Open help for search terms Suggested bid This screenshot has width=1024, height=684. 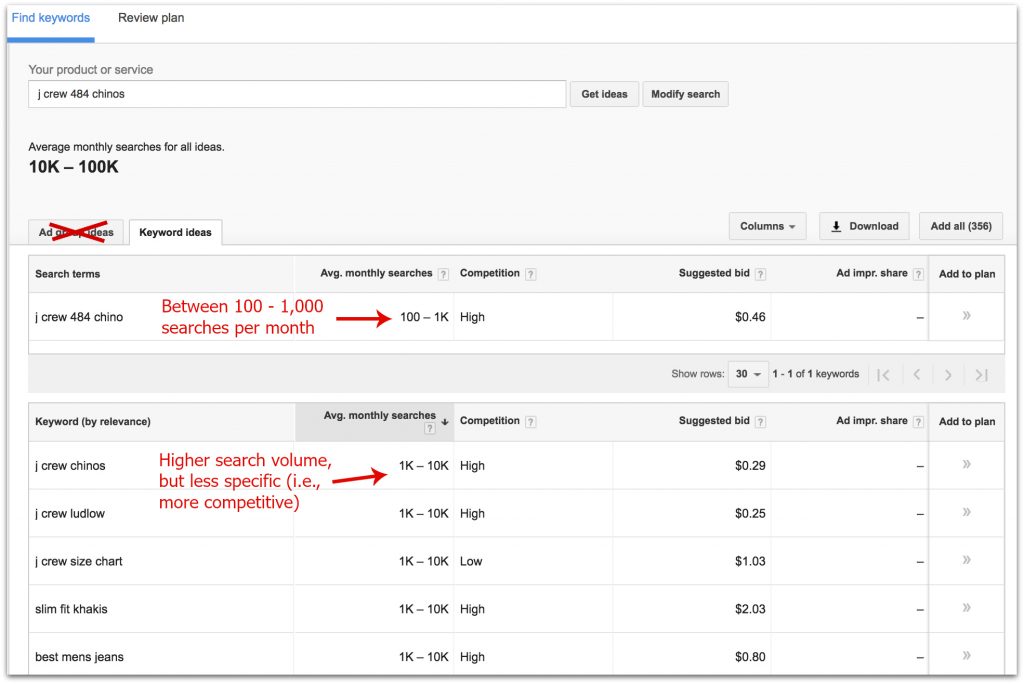760,274
